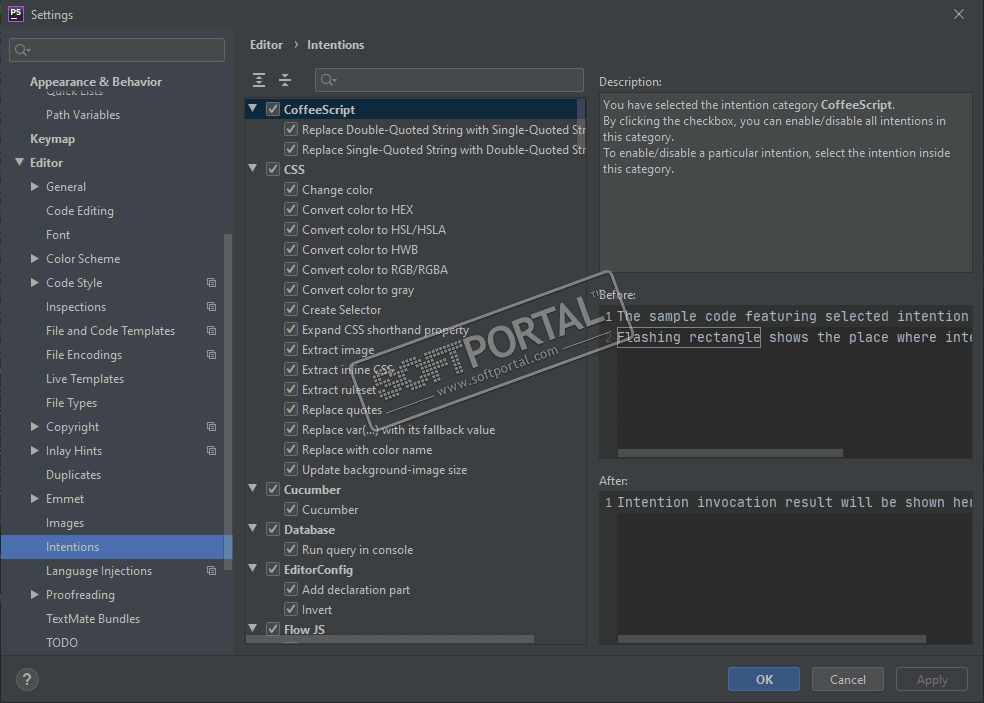
Task: Click the Editor breadcrumb link
Action: click(x=266, y=45)
